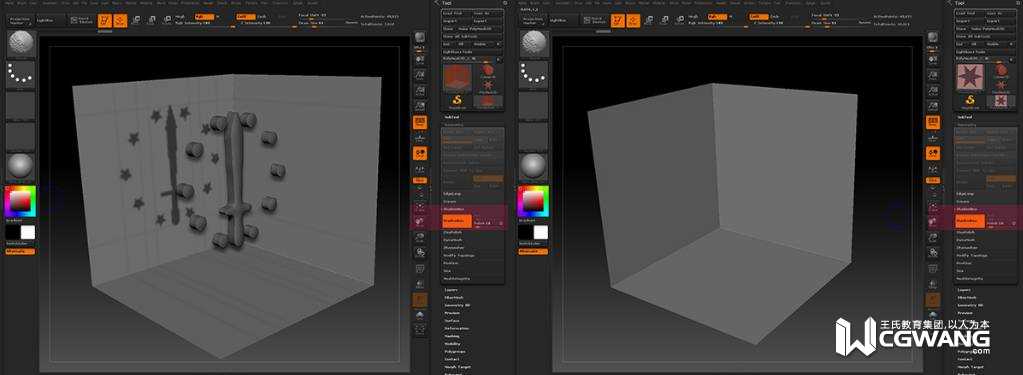1023x375 pixels.
Task: Select the white main color swatch in left window
Action: click(28, 232)
